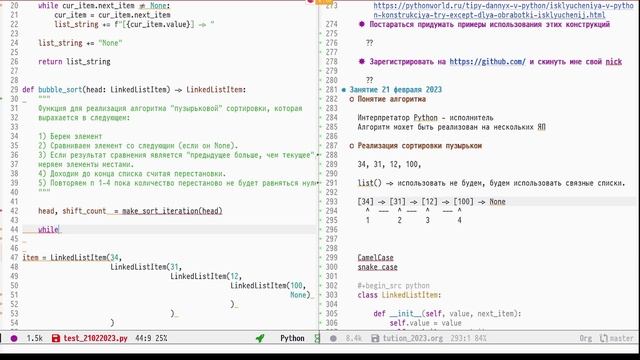Click docstring line '4) Доходим до конца списка'
This screenshot has height=360, width=640.
click(x=132, y=174)
